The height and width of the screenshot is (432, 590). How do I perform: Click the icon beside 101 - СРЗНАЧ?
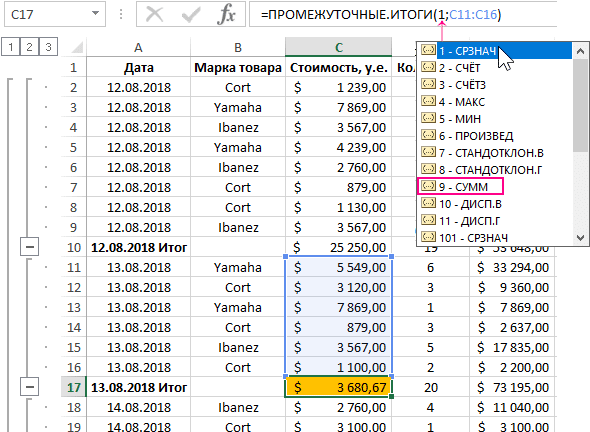(x=428, y=237)
